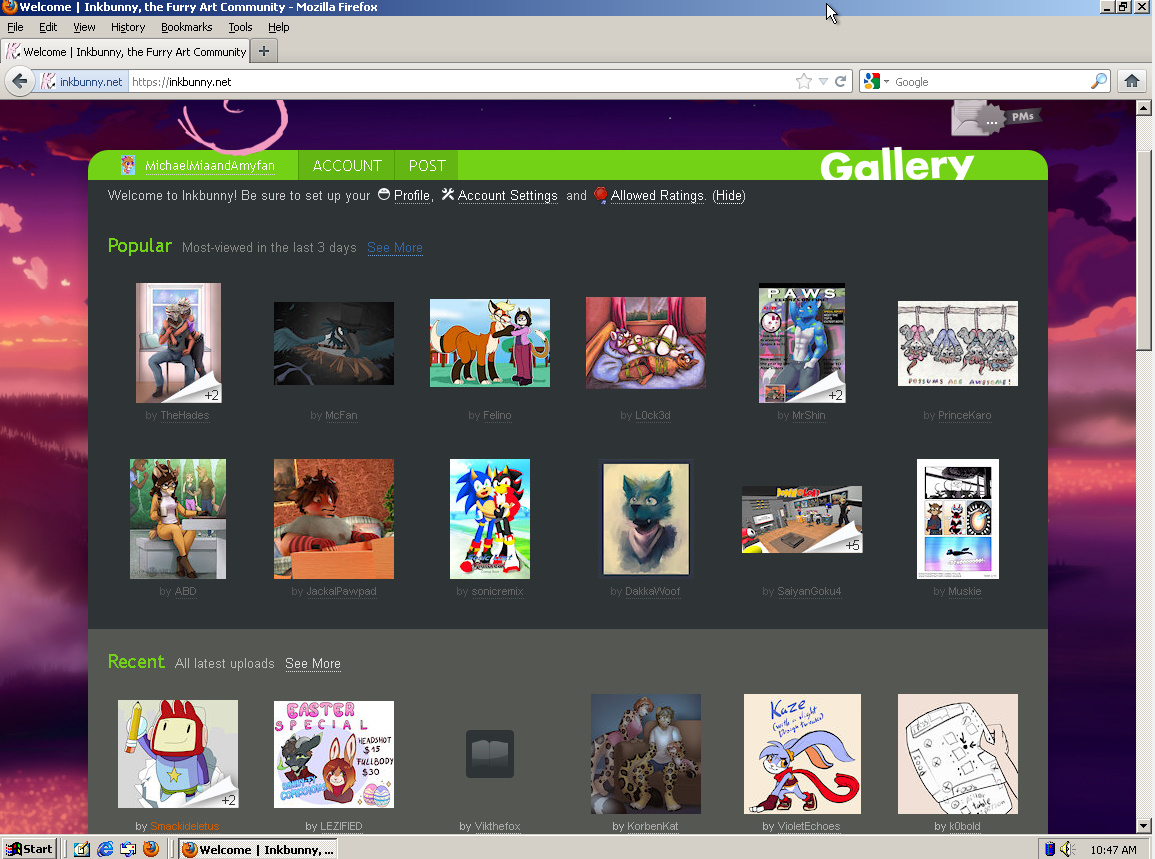Screen dimensions: 1155x859
Task: Open the History menu
Action: click(128, 27)
